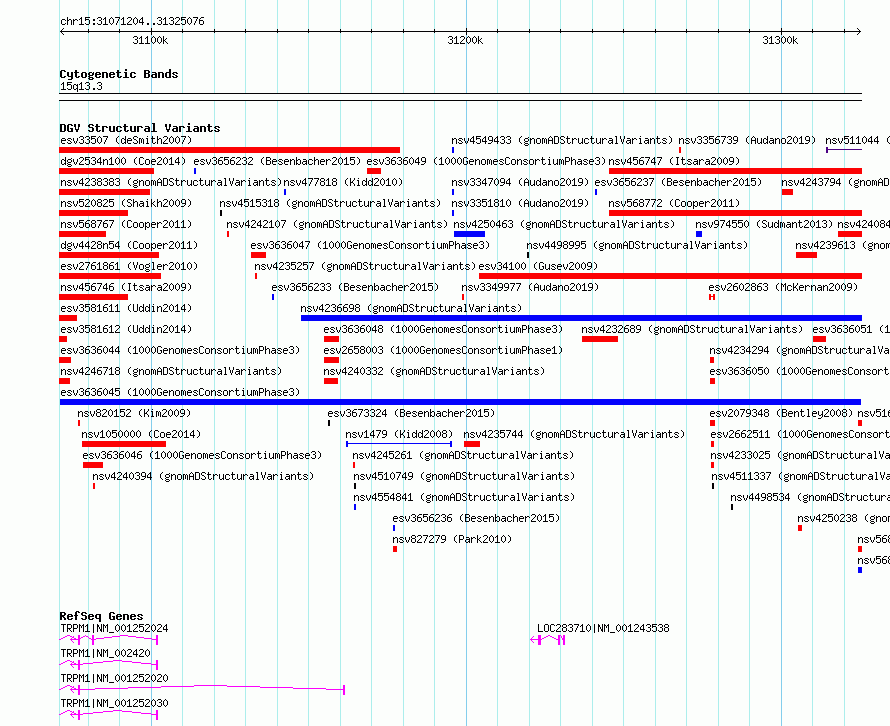Select the 15q13.3 cytogenetic band label
The image size is (890, 726).
pyautogui.click(x=81, y=86)
